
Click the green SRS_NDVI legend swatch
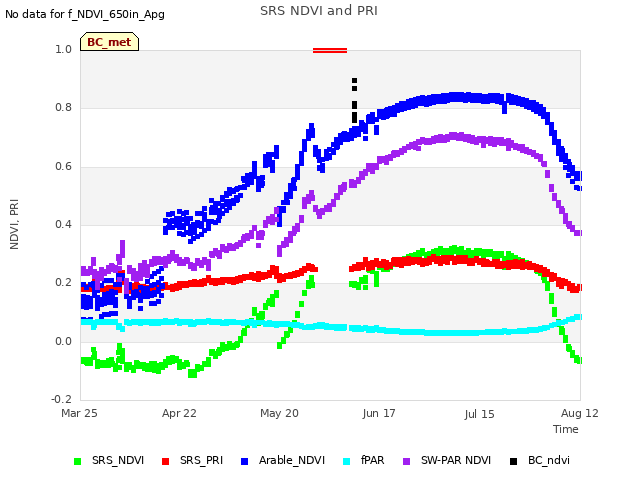tap(78, 461)
